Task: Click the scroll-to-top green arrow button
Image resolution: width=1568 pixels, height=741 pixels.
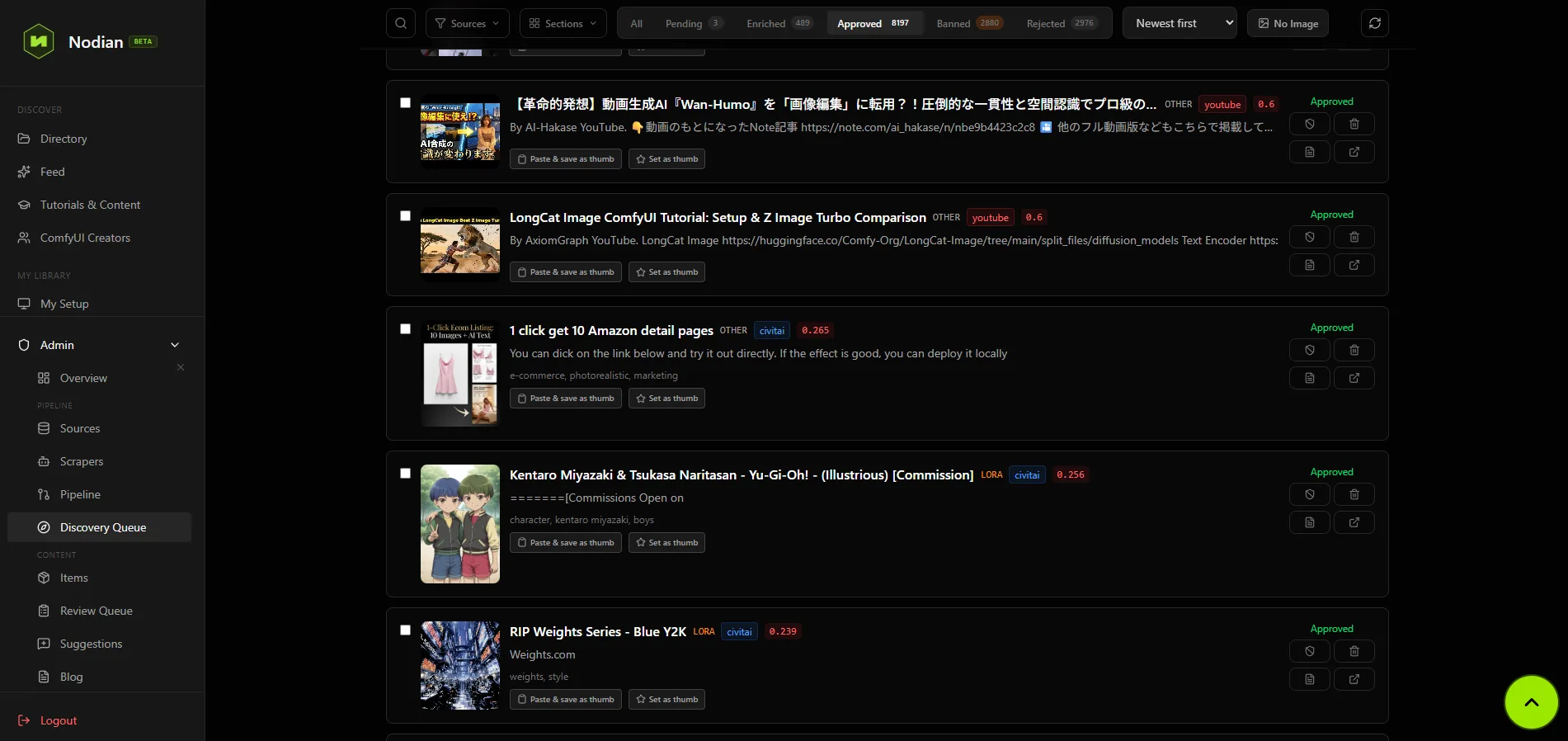Action: tap(1532, 702)
